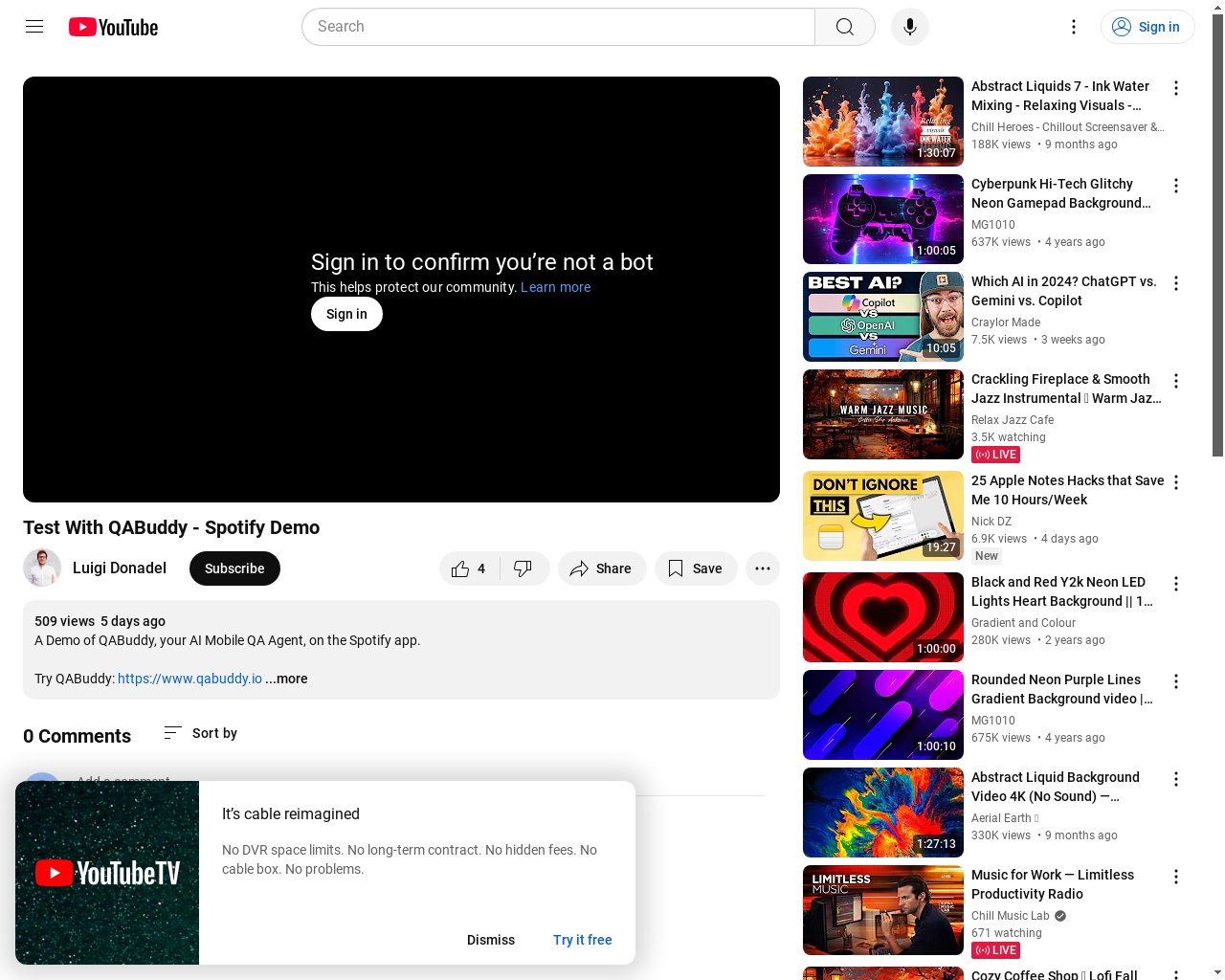Open Don't Ignore This Apple Notes thumbnail
This screenshot has height=980, width=1225.
pyautogui.click(x=883, y=516)
